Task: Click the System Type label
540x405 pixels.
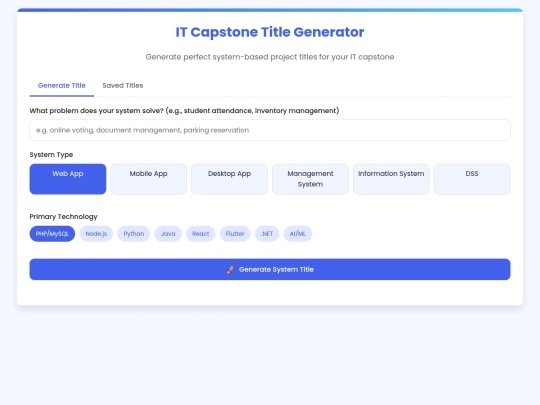Action: 51,155
